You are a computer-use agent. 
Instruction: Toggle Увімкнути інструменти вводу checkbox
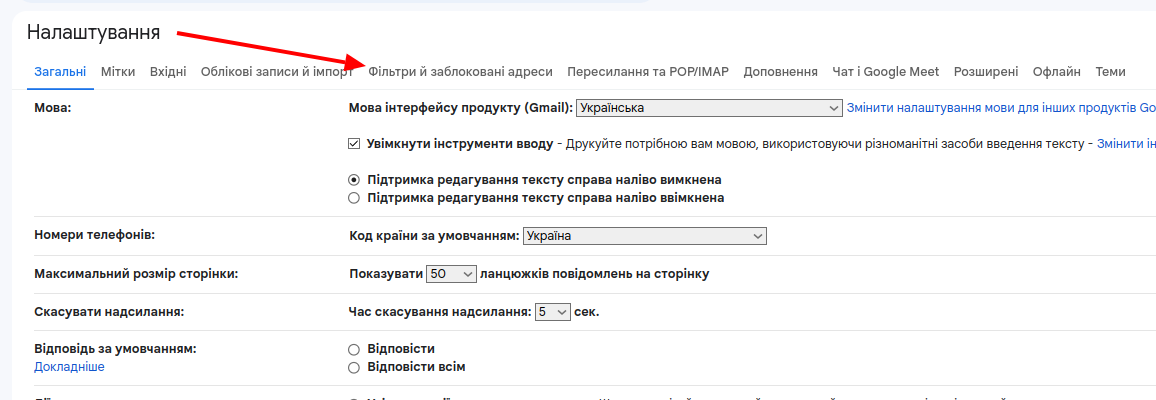(x=354, y=144)
